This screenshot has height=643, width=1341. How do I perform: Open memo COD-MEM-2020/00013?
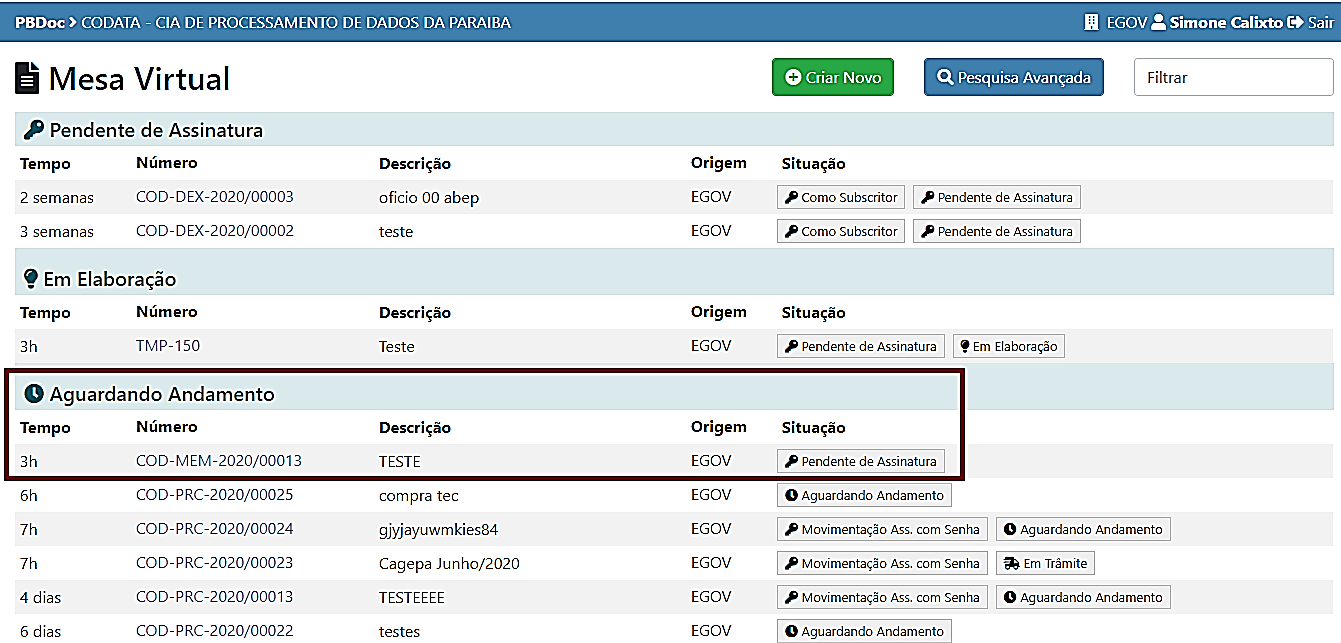tap(219, 461)
